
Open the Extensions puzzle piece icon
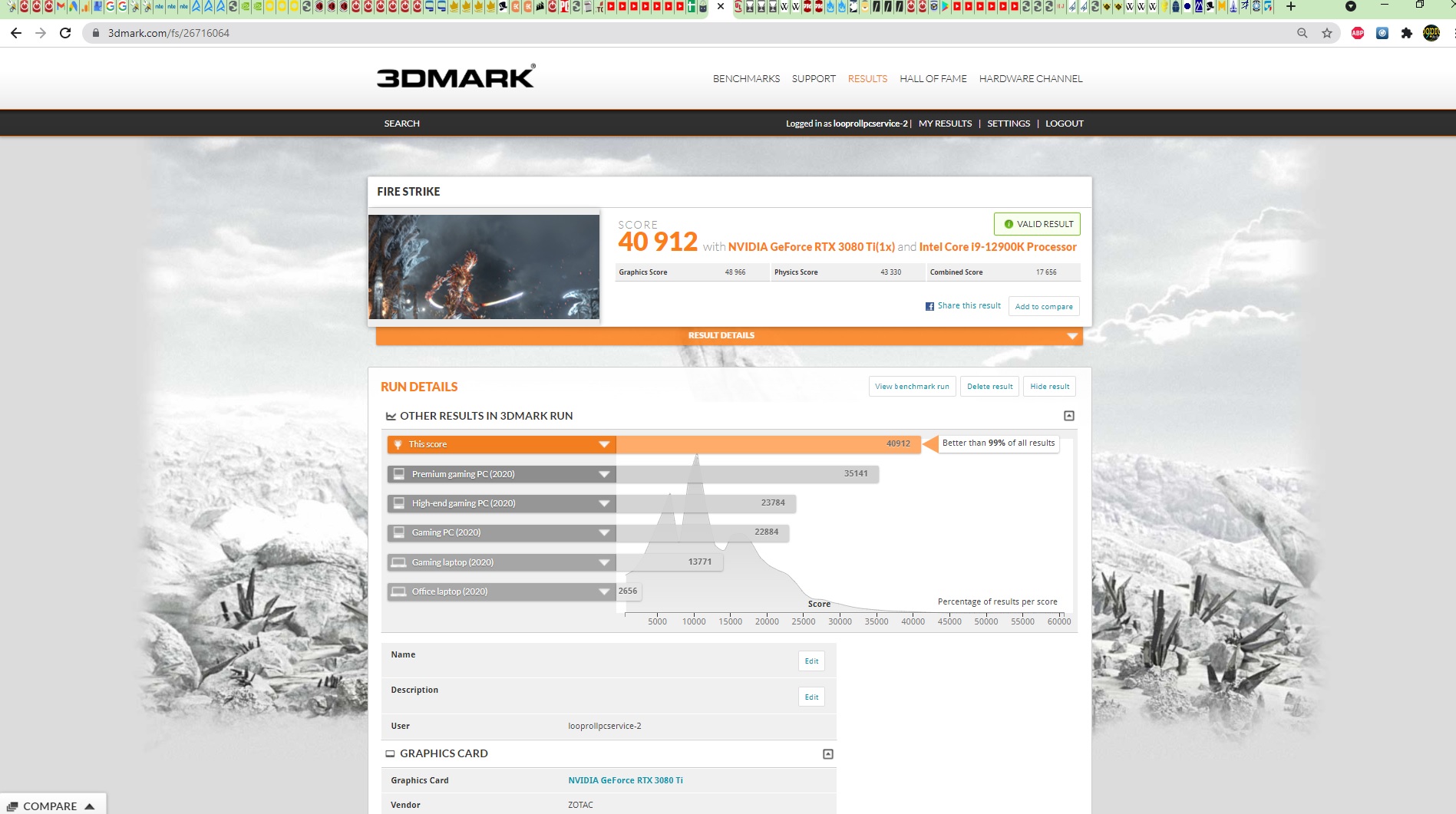pyautogui.click(x=1407, y=33)
